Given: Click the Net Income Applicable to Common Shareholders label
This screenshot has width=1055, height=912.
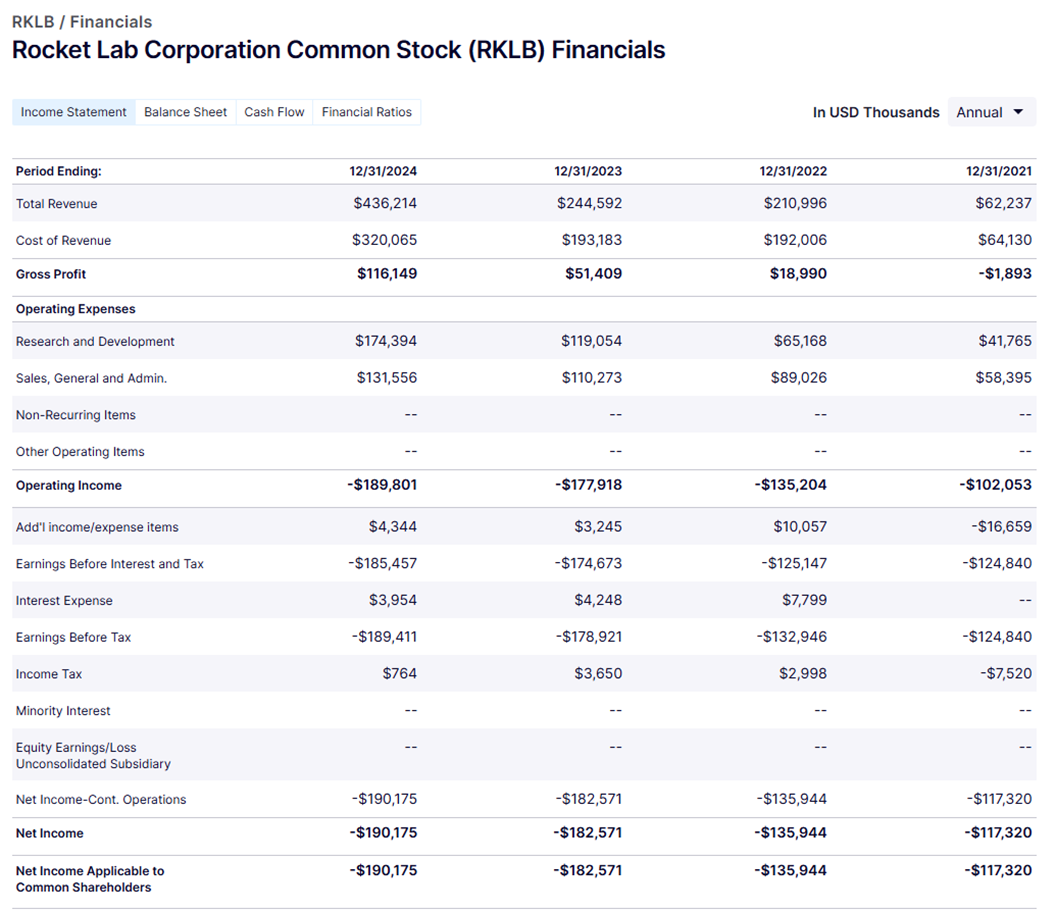Looking at the screenshot, I should pos(90,879).
